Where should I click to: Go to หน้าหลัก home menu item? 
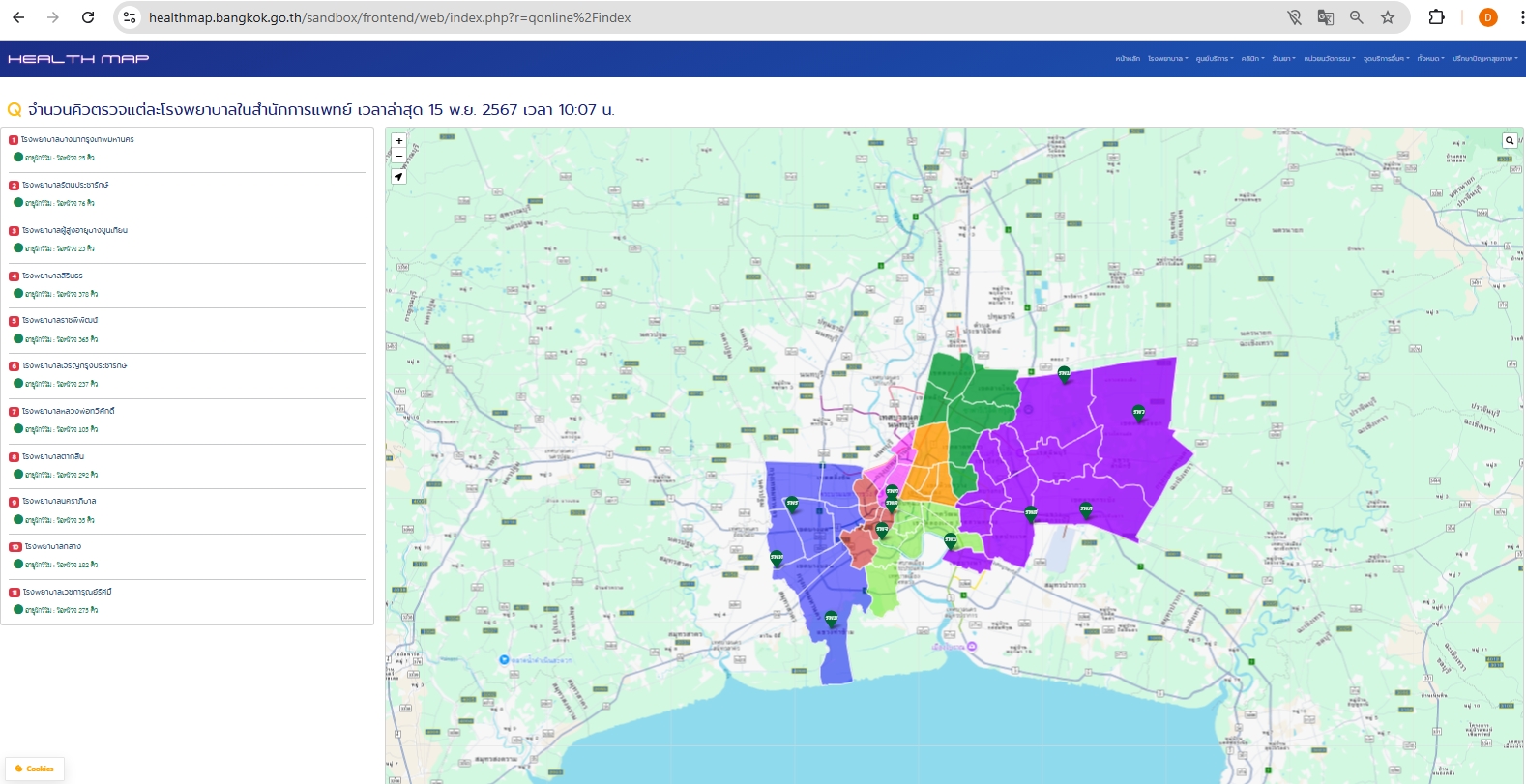(1128, 59)
